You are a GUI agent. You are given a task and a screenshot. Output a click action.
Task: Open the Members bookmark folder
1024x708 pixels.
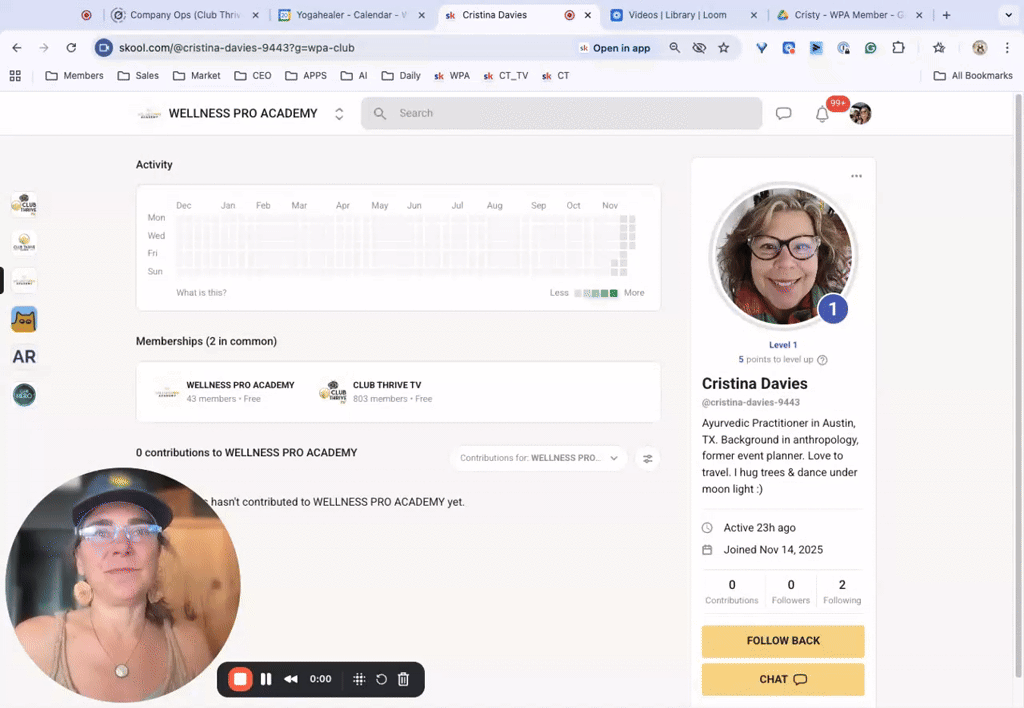click(74, 76)
